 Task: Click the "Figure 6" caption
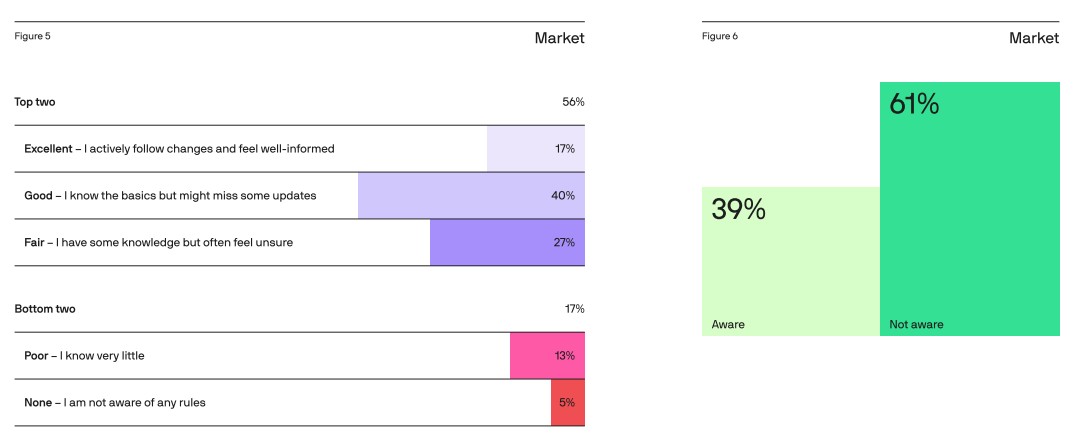(x=720, y=37)
